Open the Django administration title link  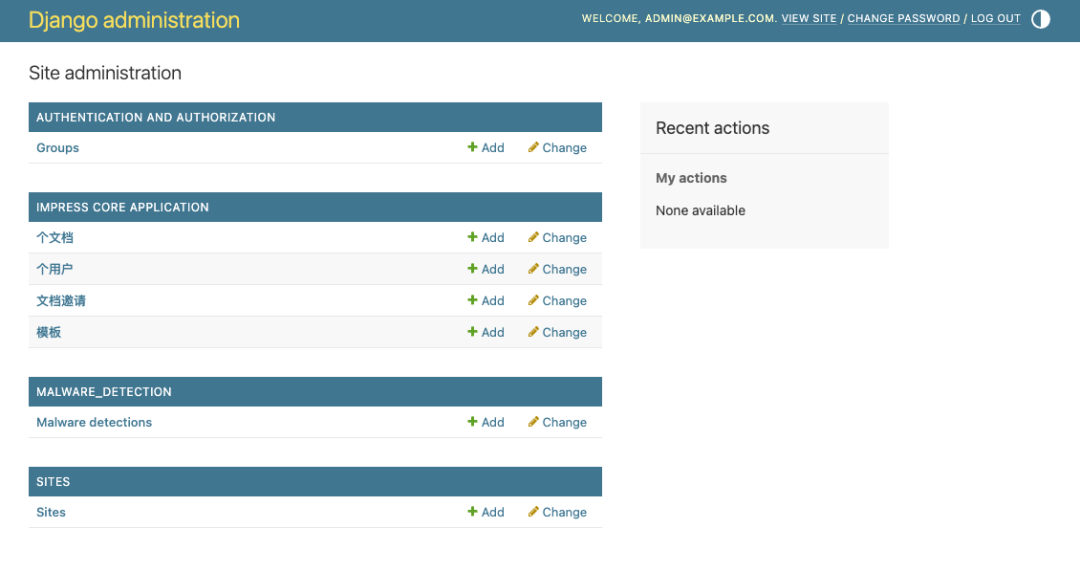point(134,20)
